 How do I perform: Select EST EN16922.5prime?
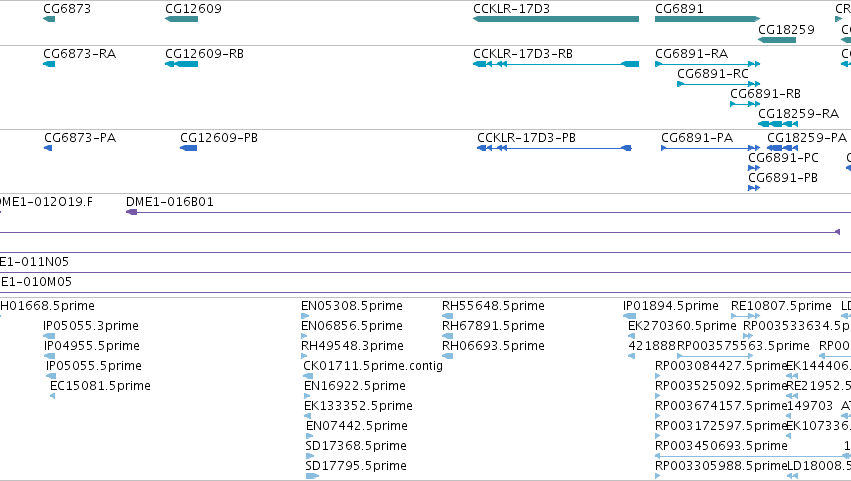pos(307,396)
